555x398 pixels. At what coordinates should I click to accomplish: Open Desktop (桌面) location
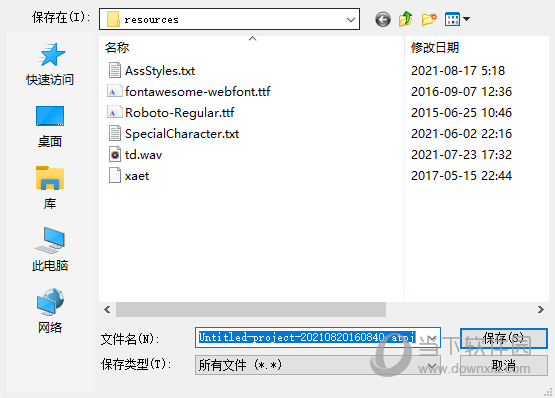50,126
